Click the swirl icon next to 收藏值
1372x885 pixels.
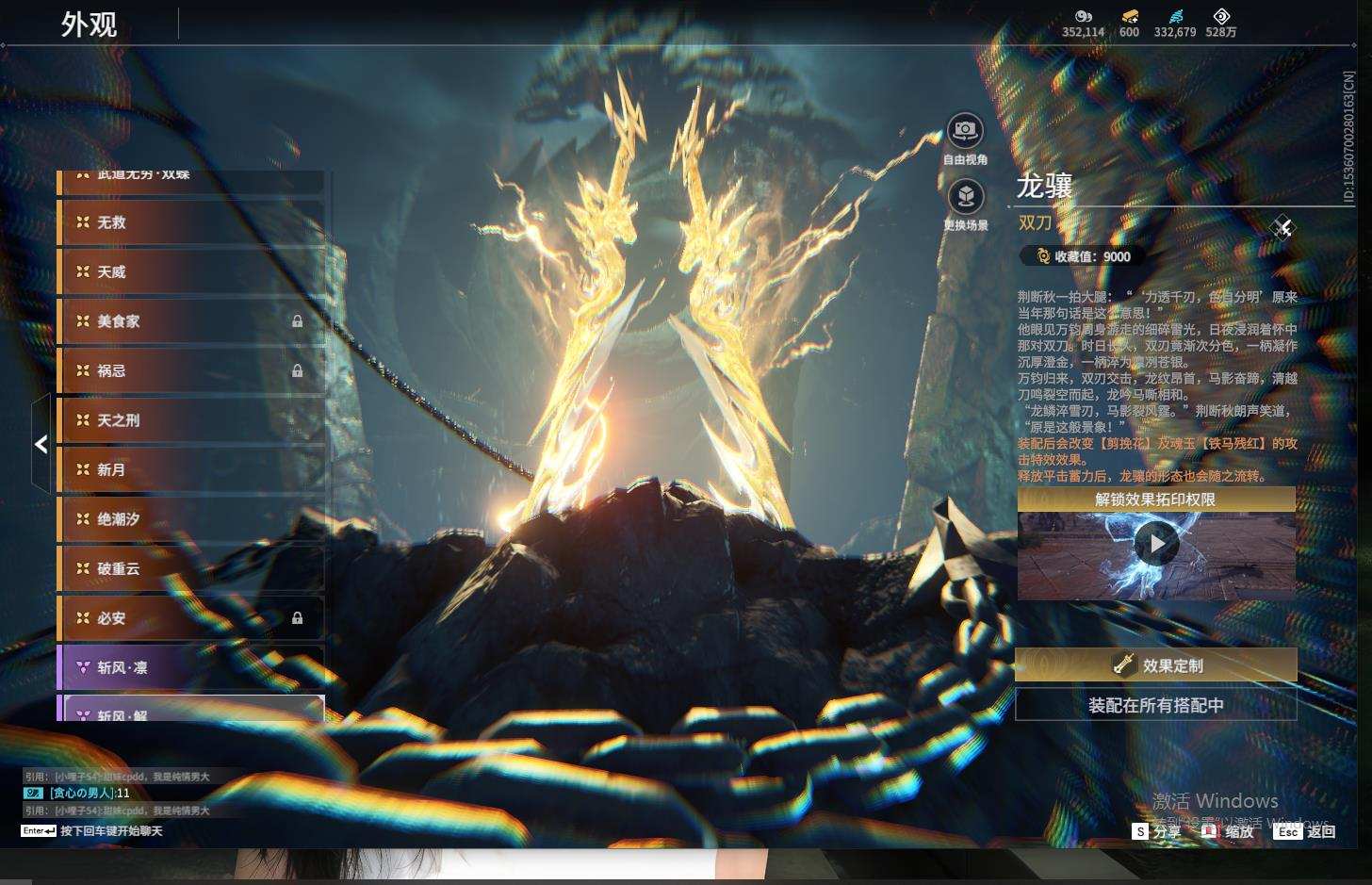(x=1042, y=256)
